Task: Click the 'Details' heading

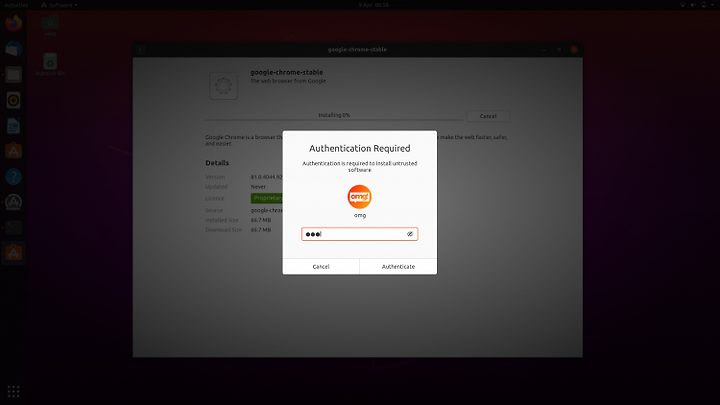Action: click(217, 163)
